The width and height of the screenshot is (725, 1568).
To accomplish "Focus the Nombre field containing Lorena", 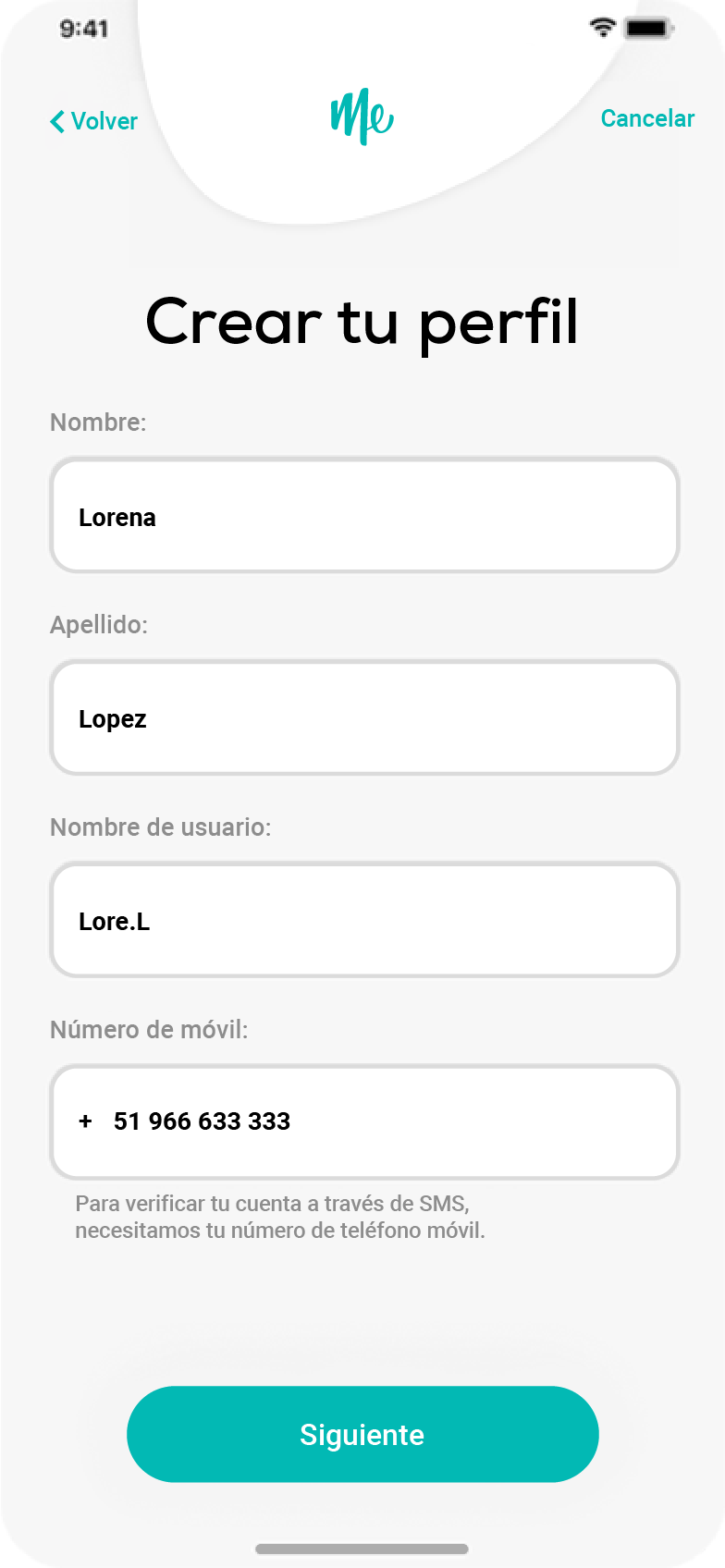I will (364, 516).
